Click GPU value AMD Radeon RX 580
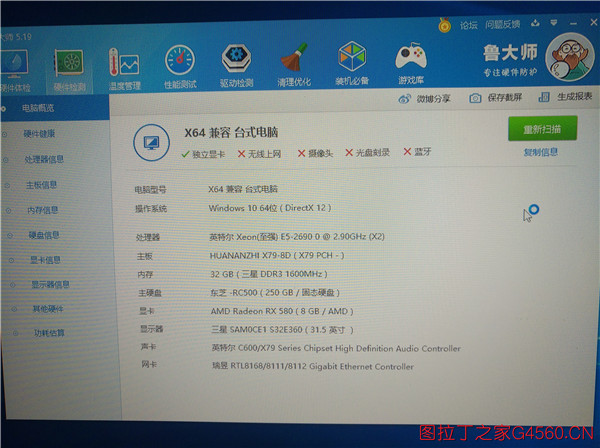This screenshot has width=600, height=448. pyautogui.click(x=282, y=311)
